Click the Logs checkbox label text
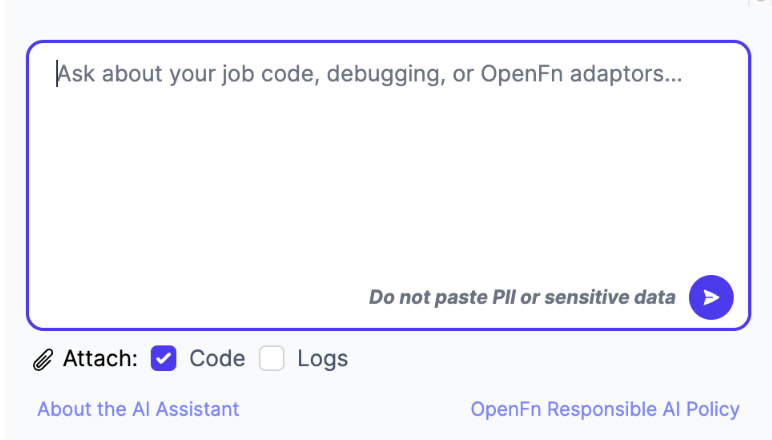Screen dimensions: 772x440 click(322, 359)
